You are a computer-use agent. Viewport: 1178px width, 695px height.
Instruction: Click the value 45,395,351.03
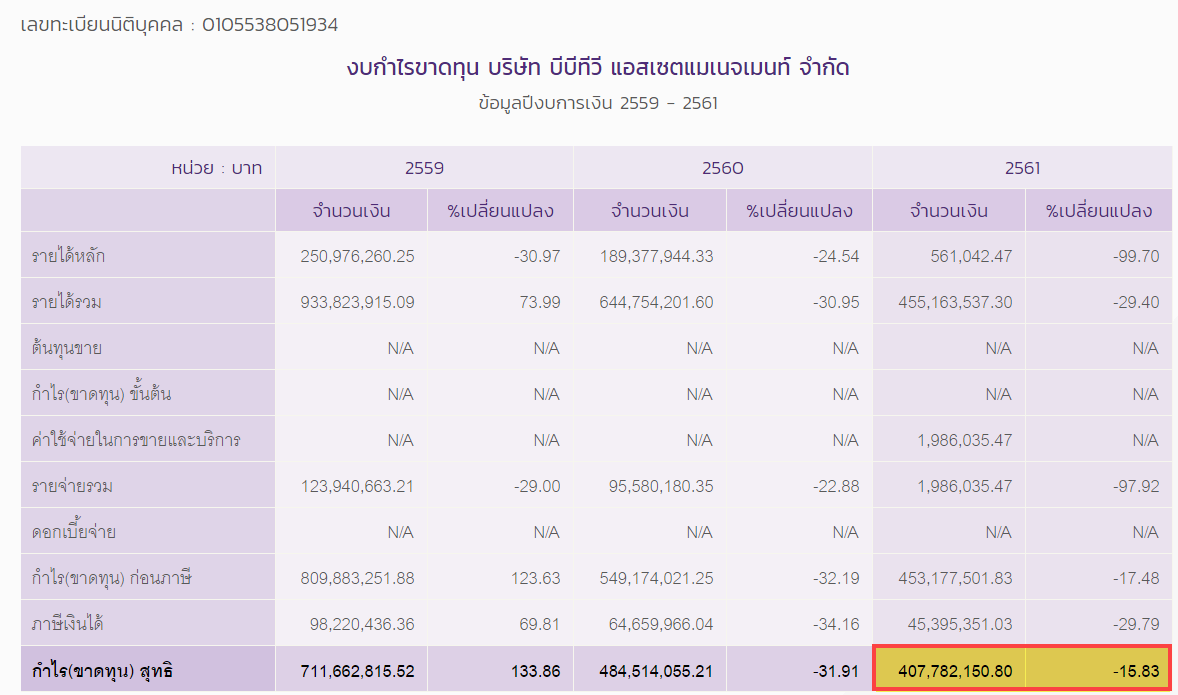(x=960, y=624)
